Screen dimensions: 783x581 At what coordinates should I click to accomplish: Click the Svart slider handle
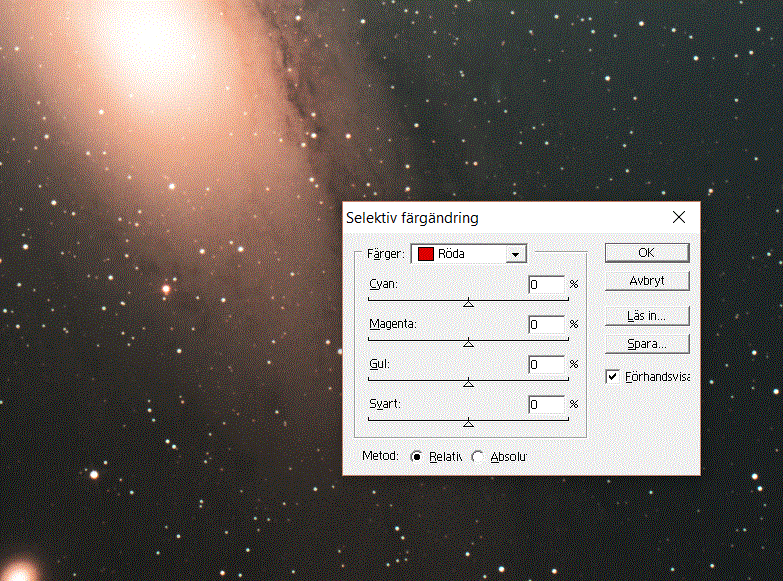[468, 423]
